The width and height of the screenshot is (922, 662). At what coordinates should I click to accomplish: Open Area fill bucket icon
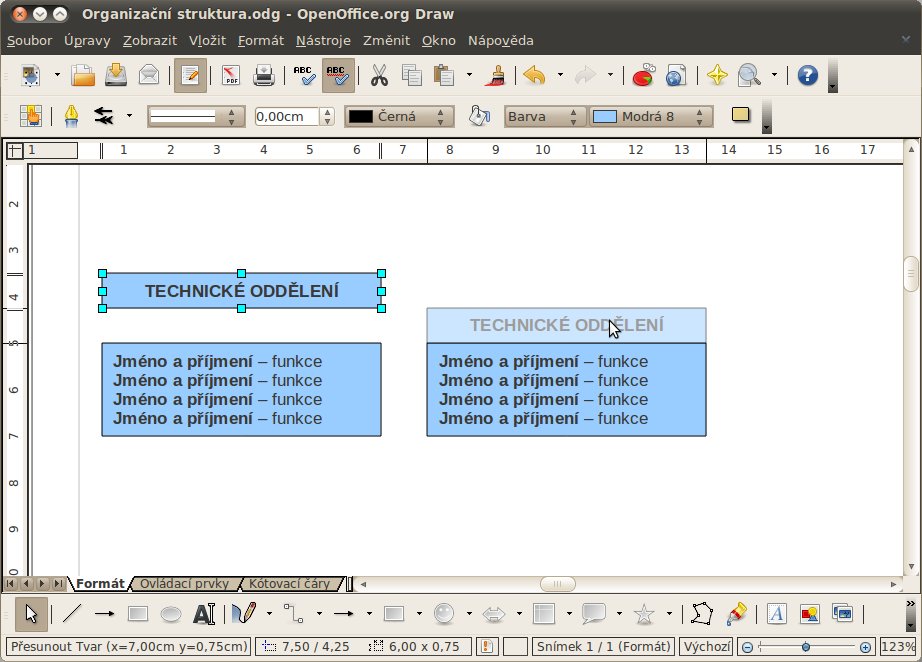(479, 116)
